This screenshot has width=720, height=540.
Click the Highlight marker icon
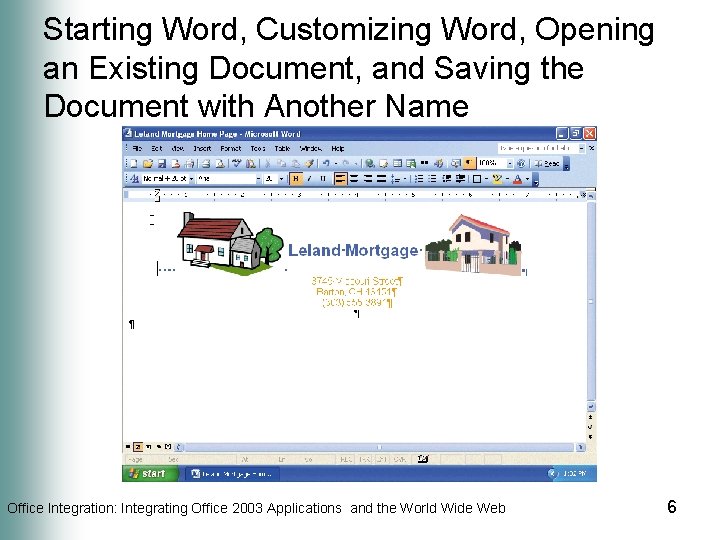click(x=497, y=179)
